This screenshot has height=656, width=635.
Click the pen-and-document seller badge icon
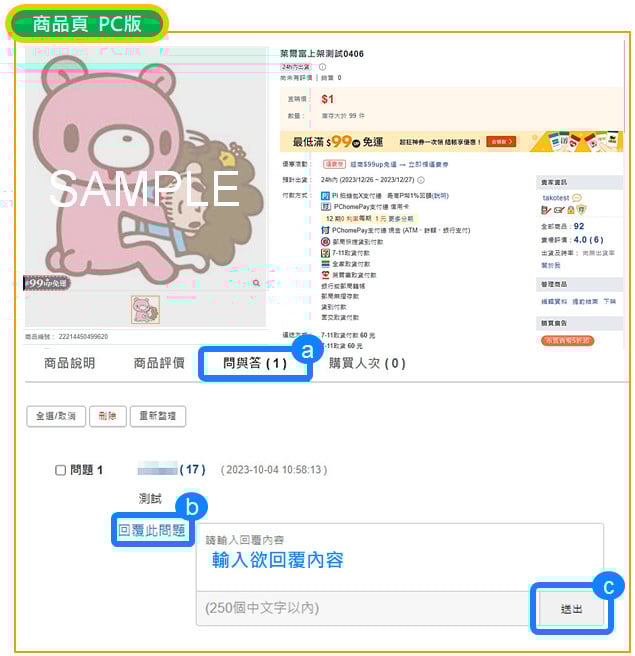[x=546, y=210]
